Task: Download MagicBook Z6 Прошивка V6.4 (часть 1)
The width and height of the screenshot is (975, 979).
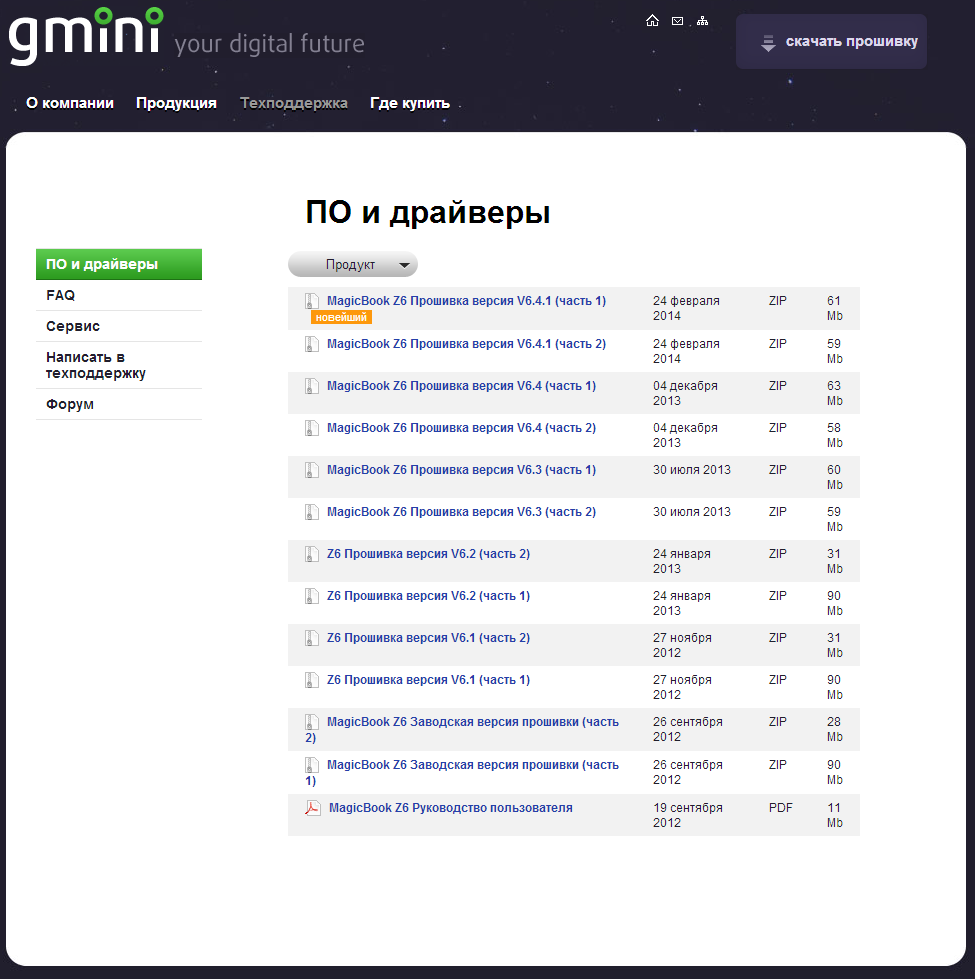Action: 461,386
